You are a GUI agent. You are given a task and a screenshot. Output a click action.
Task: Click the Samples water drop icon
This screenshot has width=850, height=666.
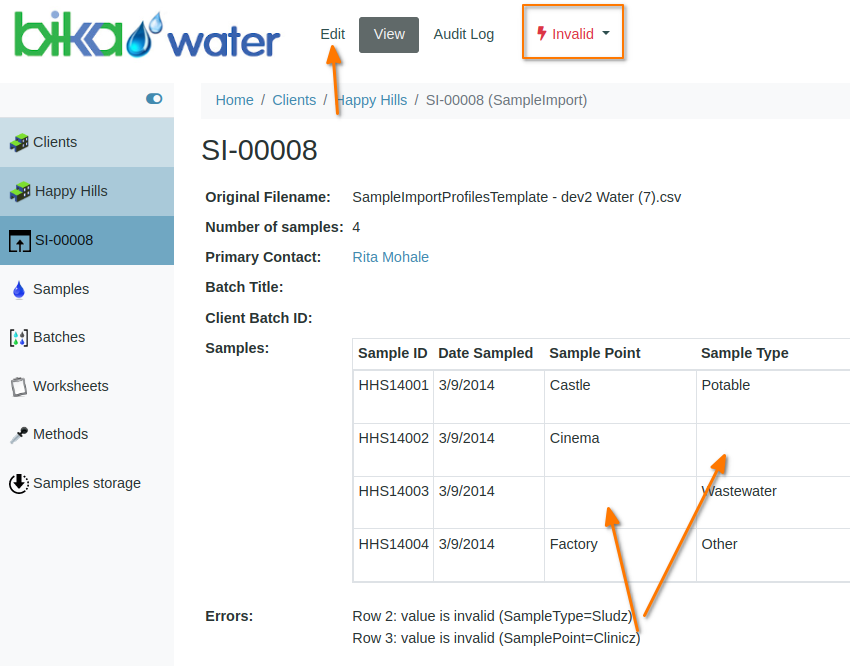point(18,290)
